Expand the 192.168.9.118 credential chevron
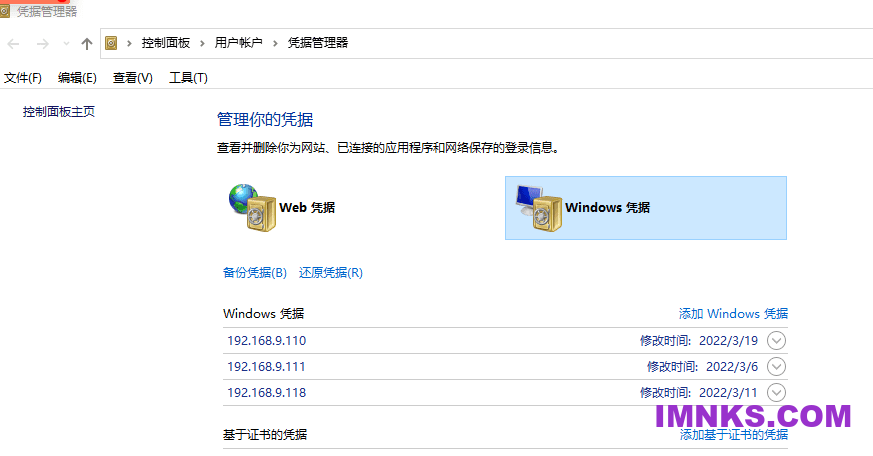 (776, 393)
